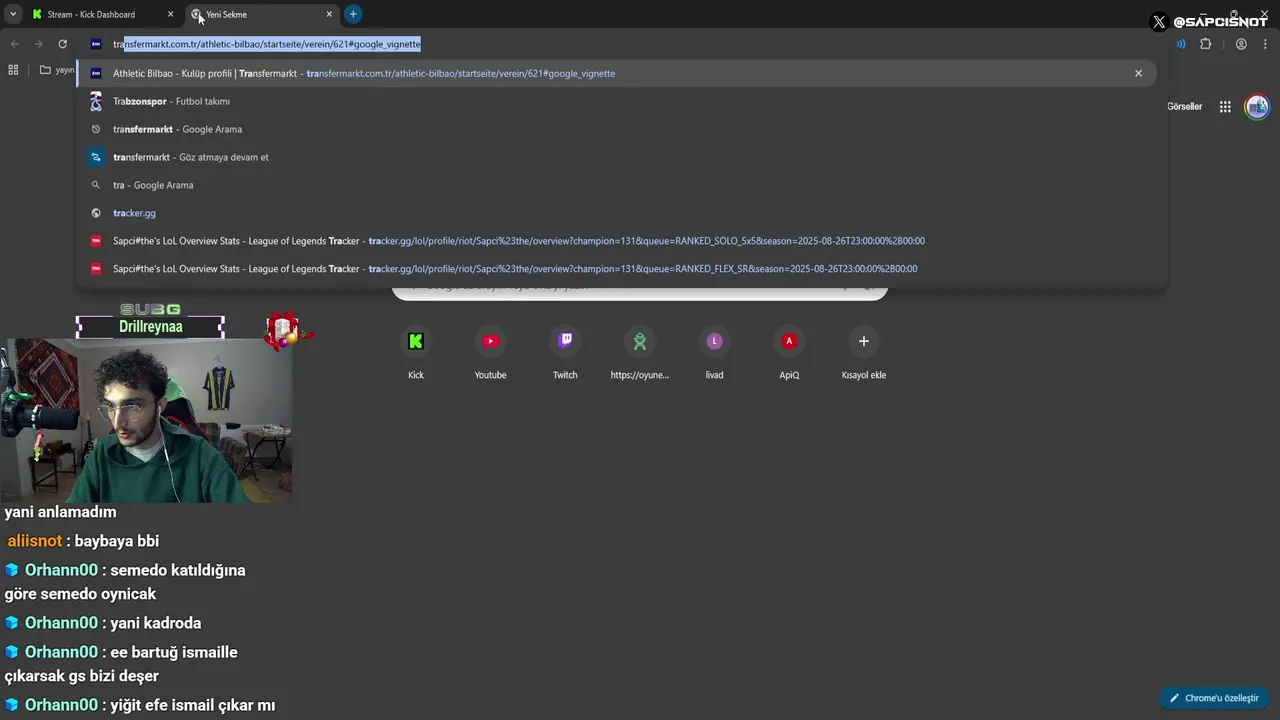The image size is (1280, 720).
Task: Click chat message 'yani kadroda'
Action: coord(155,623)
